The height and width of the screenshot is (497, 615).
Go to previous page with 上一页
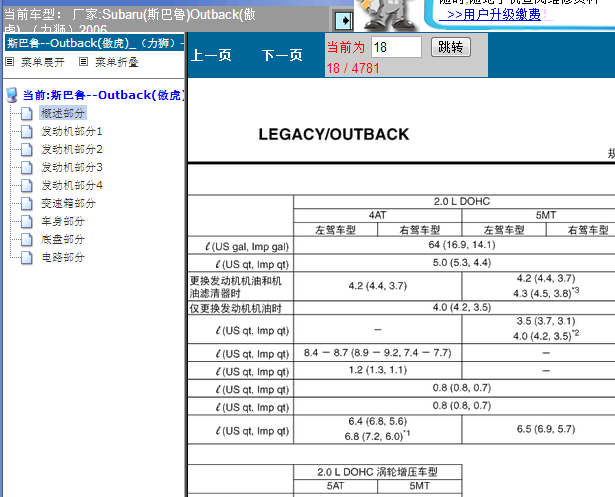211,55
